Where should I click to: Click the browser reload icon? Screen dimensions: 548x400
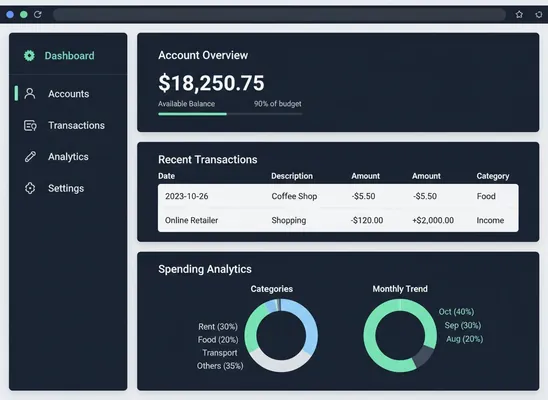tap(38, 14)
